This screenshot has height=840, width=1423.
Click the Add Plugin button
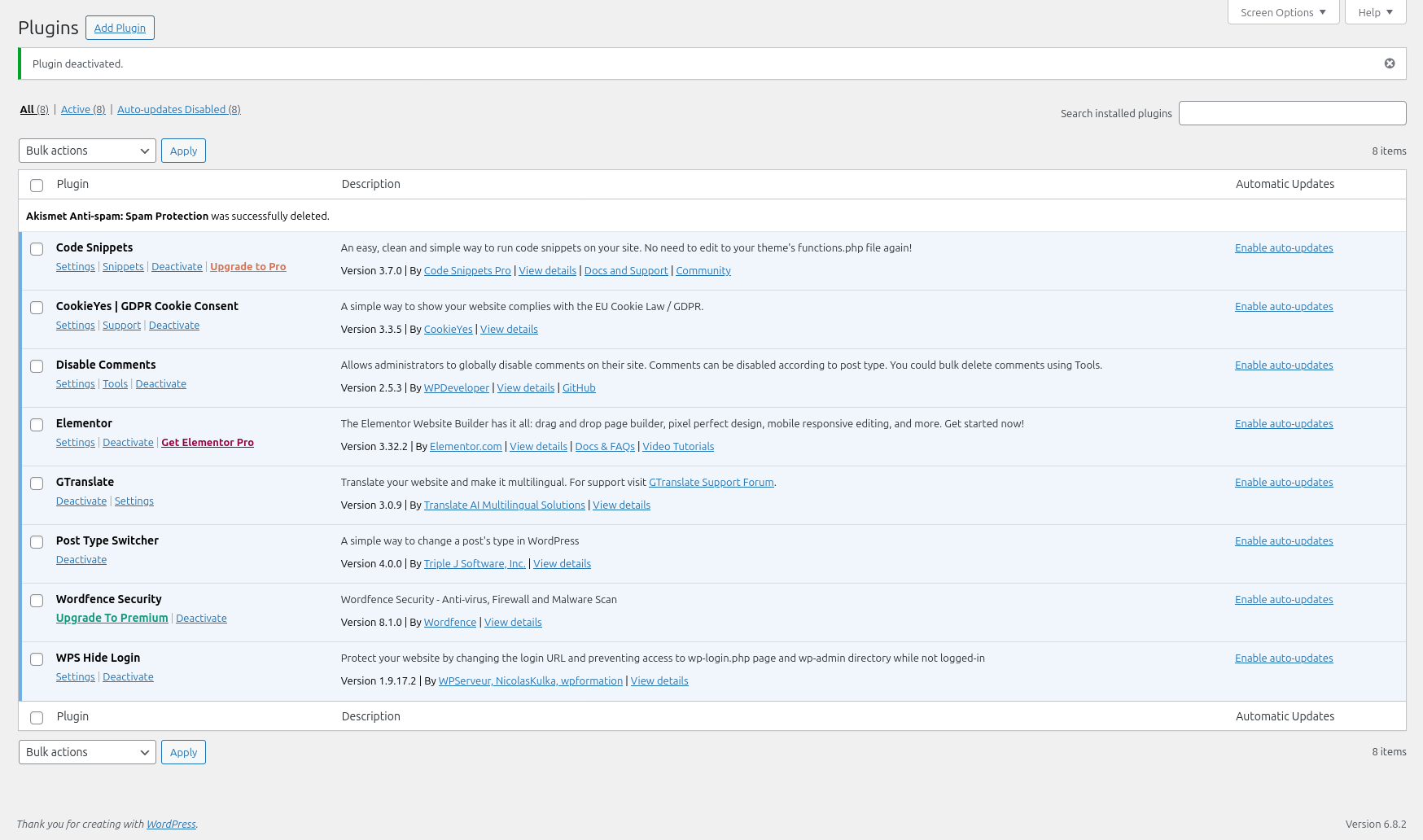[120, 28]
